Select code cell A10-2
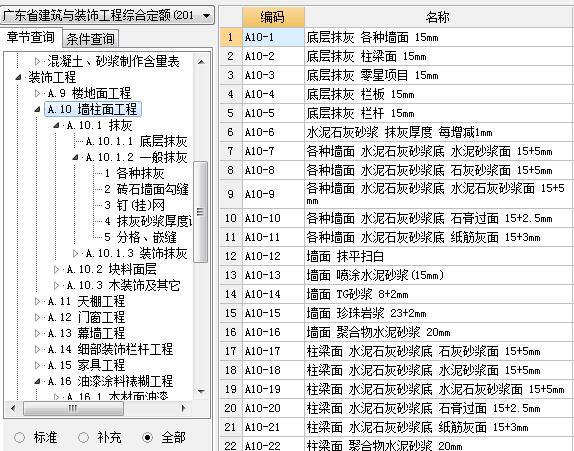This screenshot has width=574, height=451. [x=273, y=56]
